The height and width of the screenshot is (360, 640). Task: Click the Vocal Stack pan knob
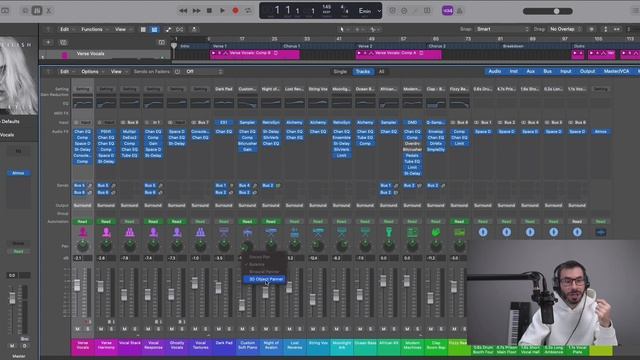(x=130, y=246)
